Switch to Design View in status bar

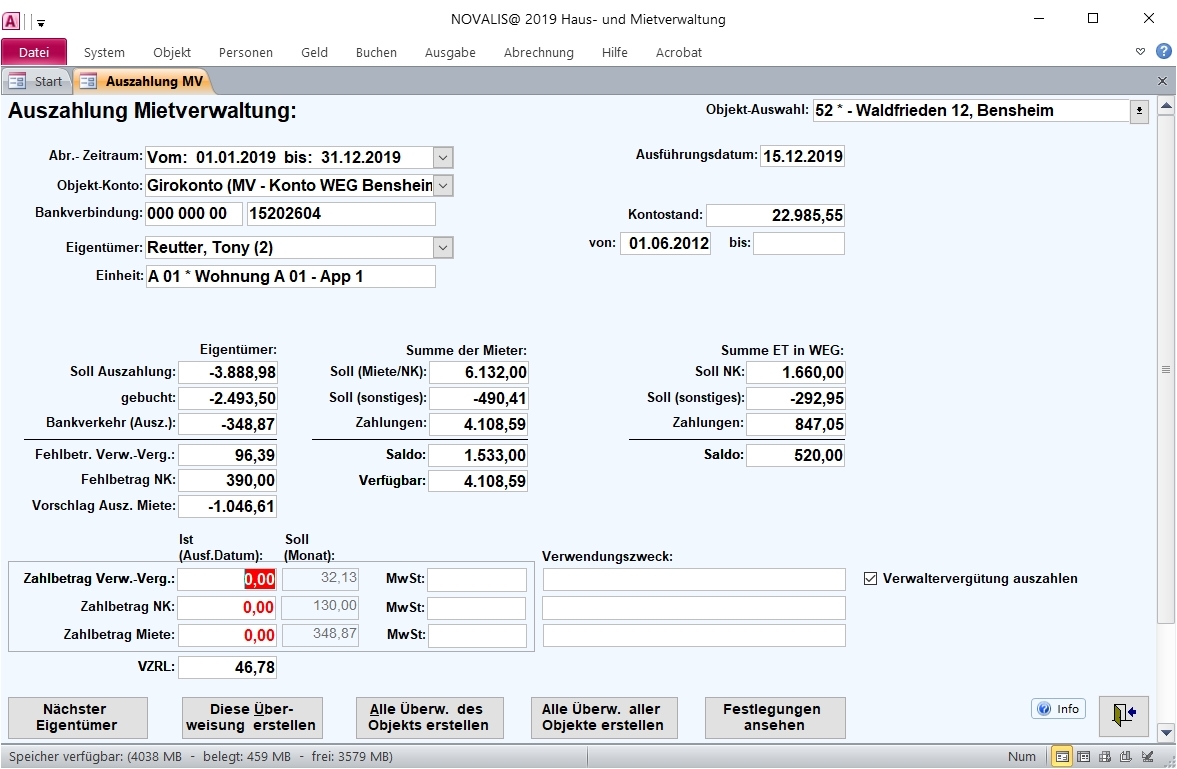point(1147,756)
